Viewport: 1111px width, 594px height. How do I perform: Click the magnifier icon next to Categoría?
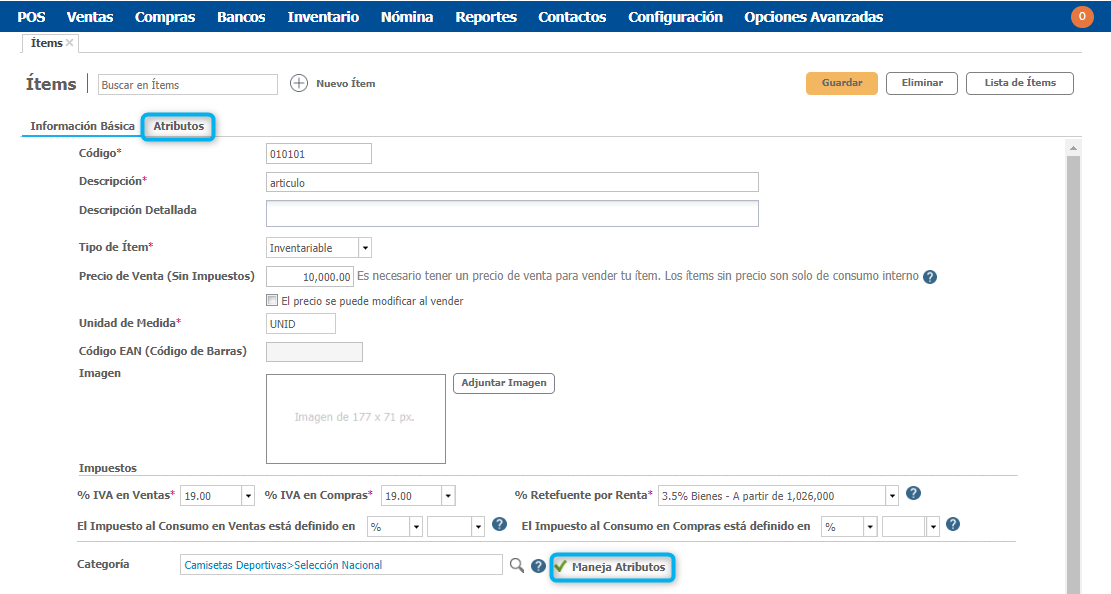pyautogui.click(x=517, y=566)
